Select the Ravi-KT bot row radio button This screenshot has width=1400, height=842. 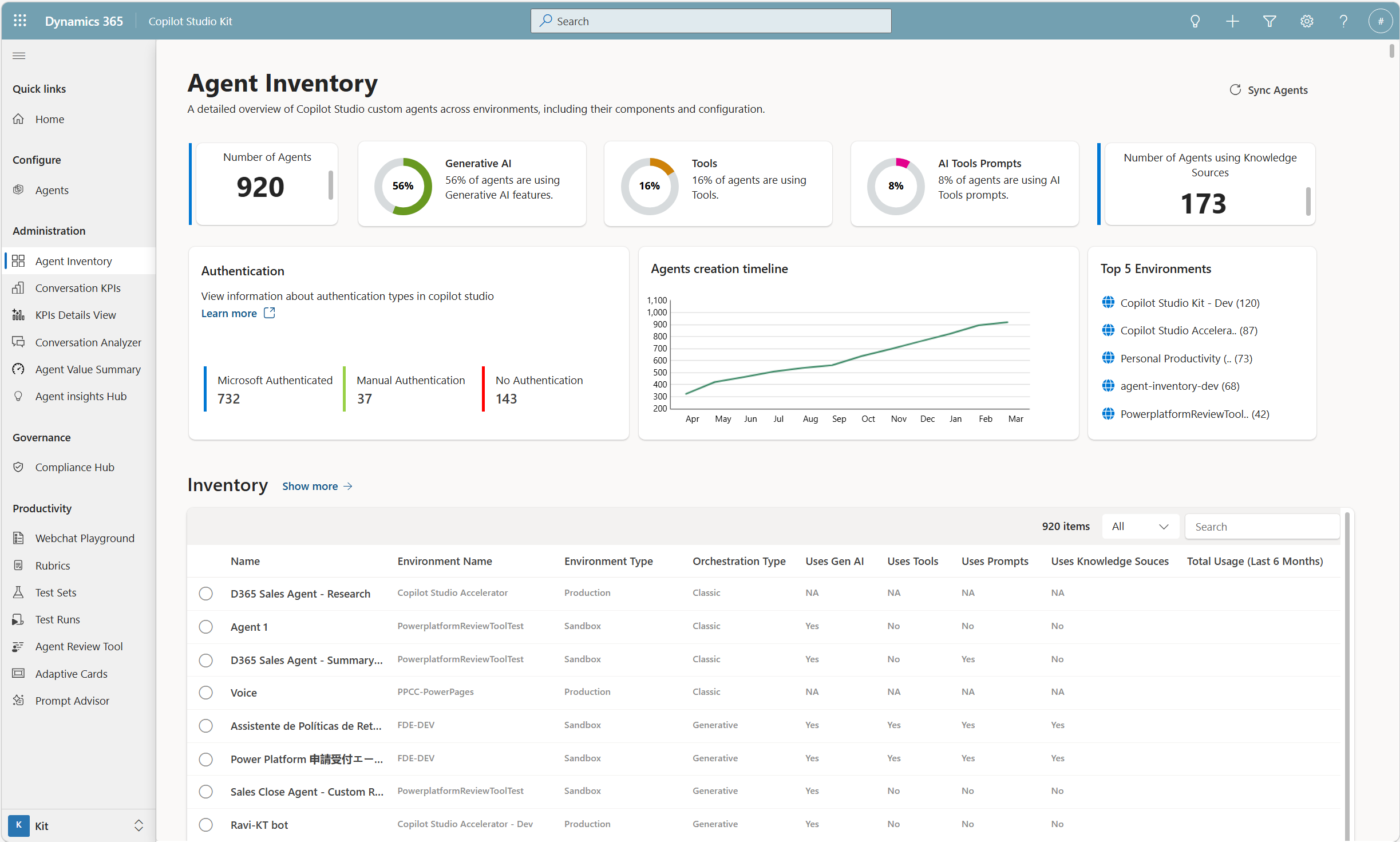tap(205, 825)
